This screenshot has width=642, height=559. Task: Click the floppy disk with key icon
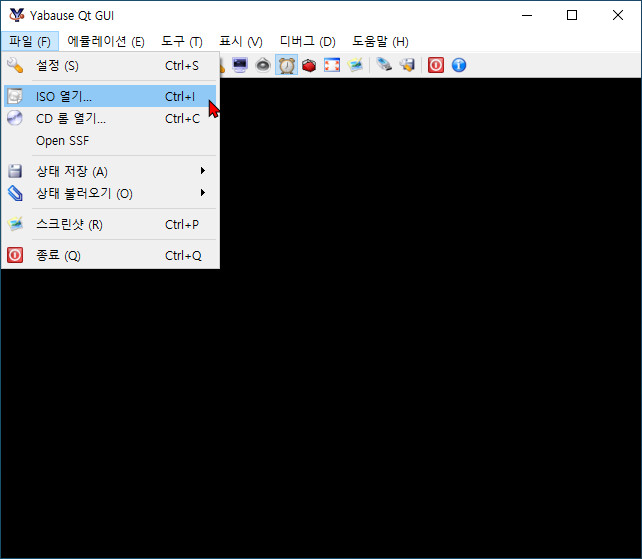pos(407,65)
